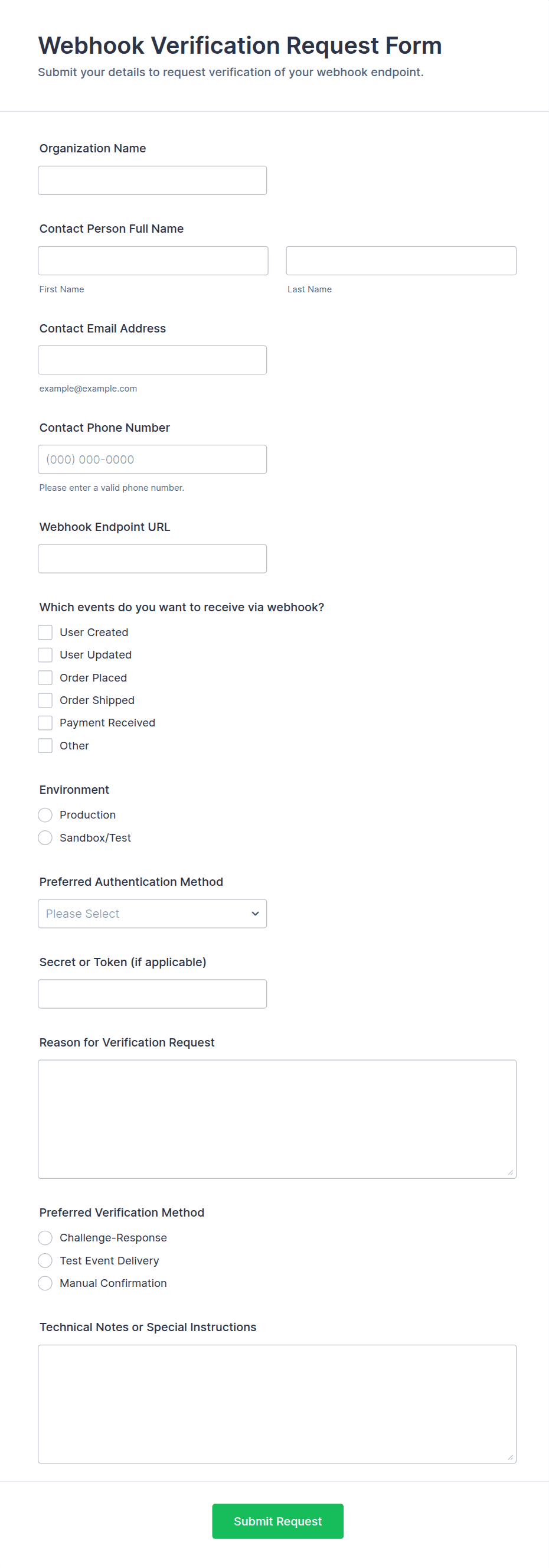Check the User Created checkbox
Viewport: 549px width, 1568px height.
(x=45, y=633)
